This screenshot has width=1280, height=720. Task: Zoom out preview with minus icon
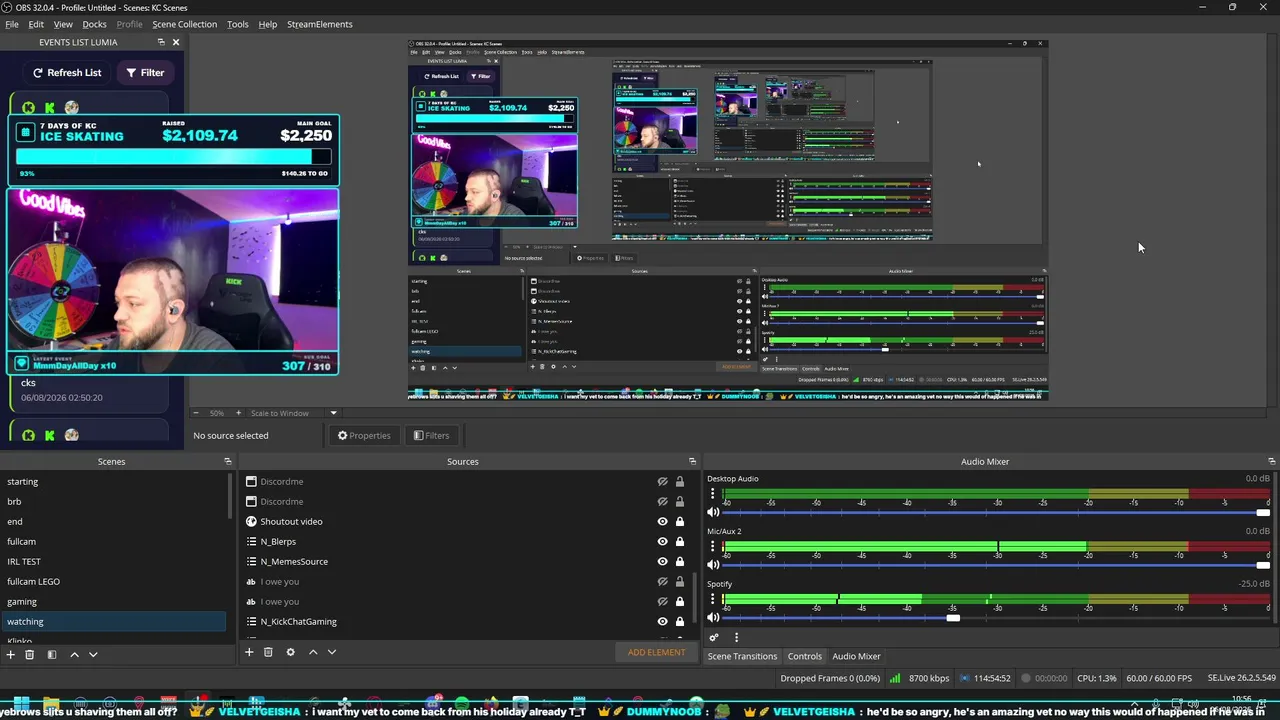point(194,413)
